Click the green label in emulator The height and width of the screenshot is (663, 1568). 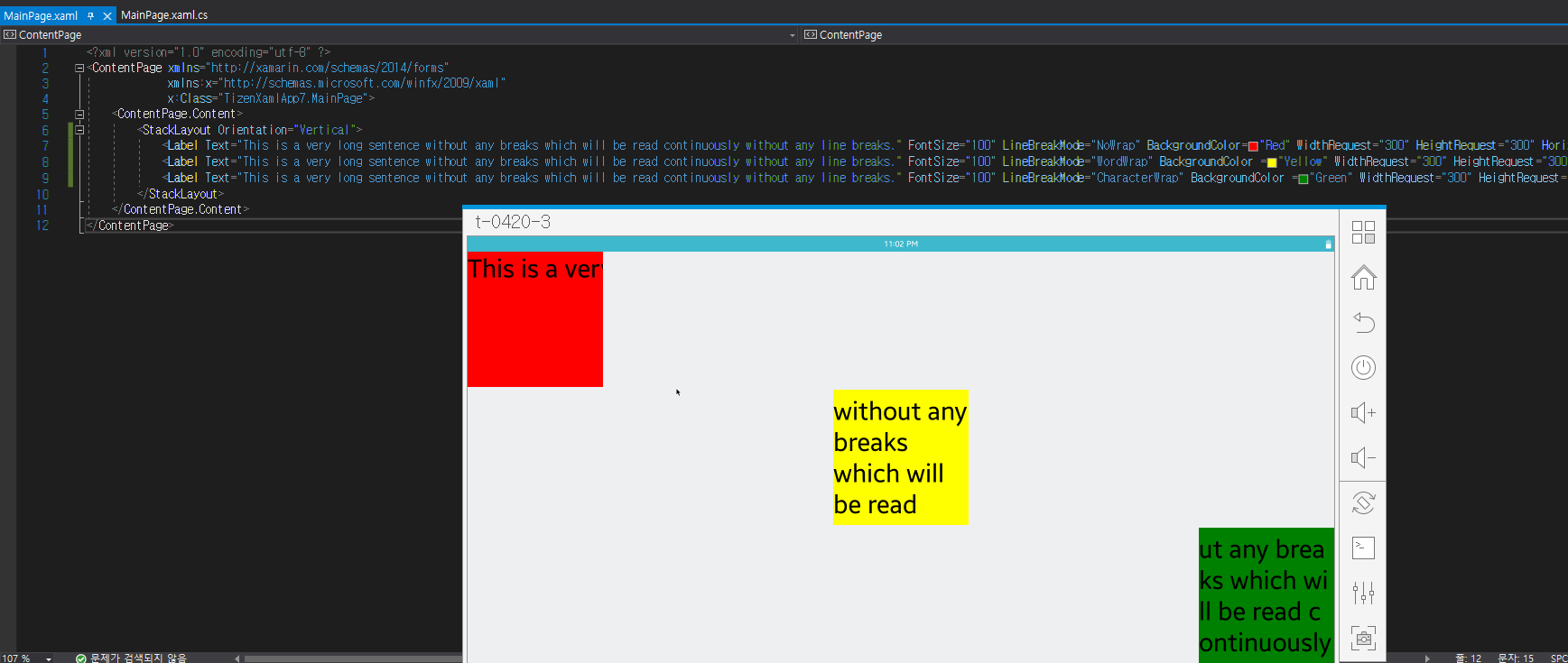click(1266, 595)
